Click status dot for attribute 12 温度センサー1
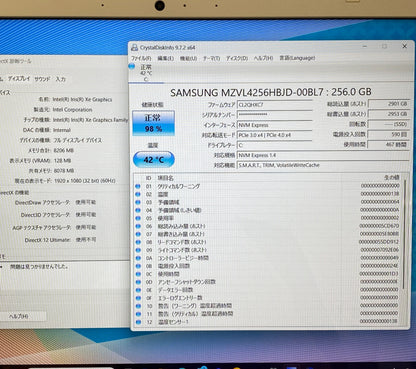This screenshot has height=369, width=416. [138, 322]
